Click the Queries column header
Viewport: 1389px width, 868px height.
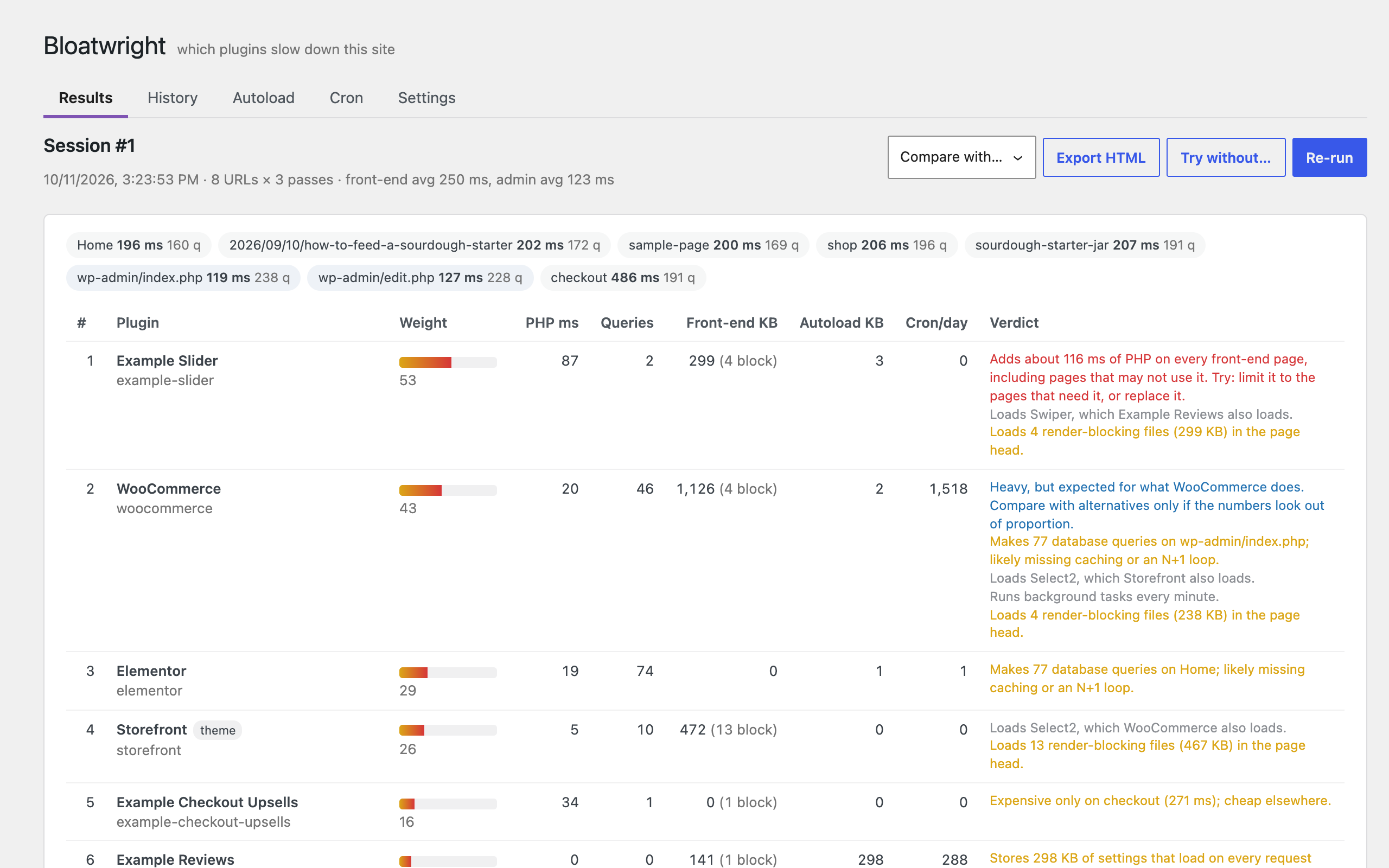(x=627, y=323)
